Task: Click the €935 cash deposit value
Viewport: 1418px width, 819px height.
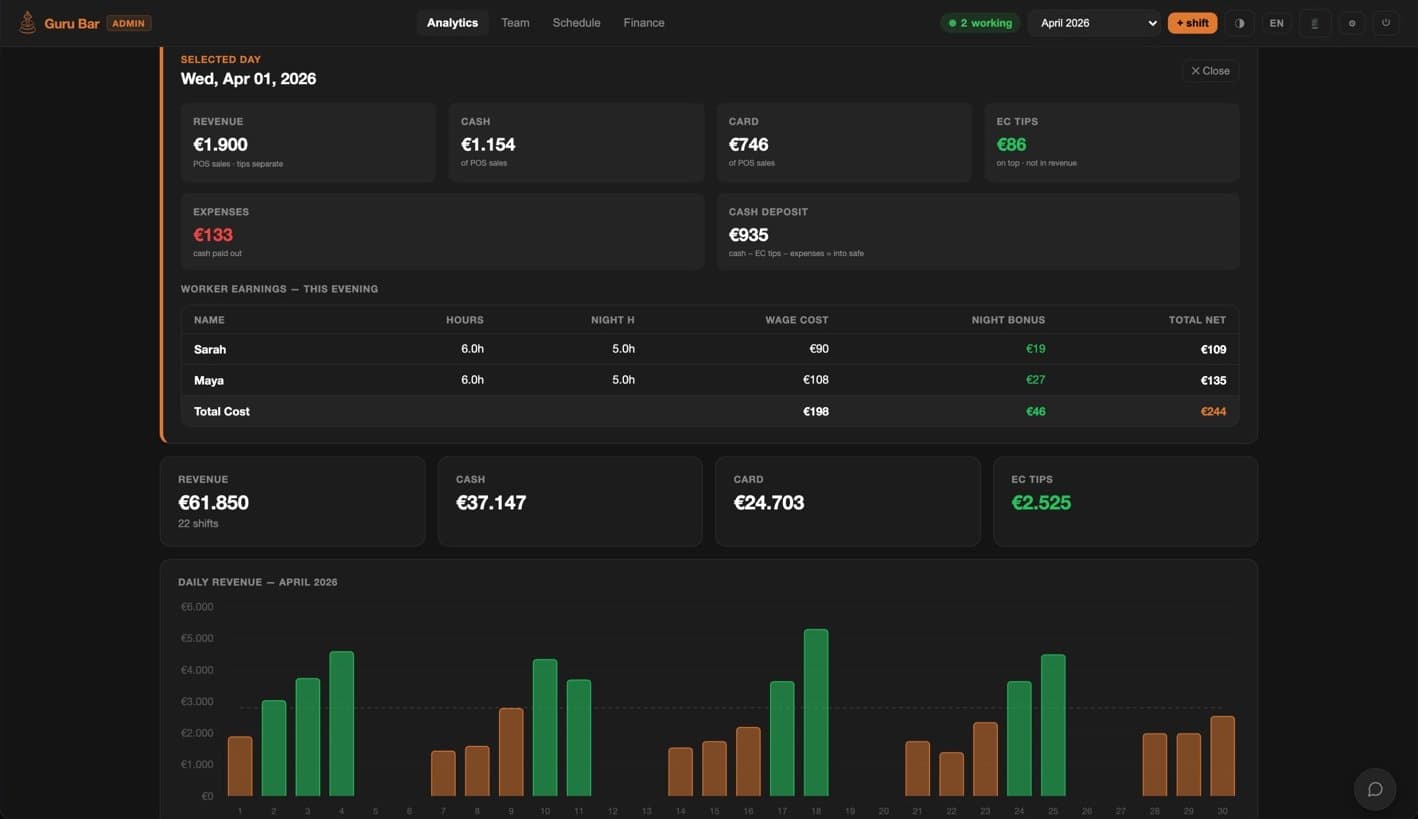Action: 749,235
